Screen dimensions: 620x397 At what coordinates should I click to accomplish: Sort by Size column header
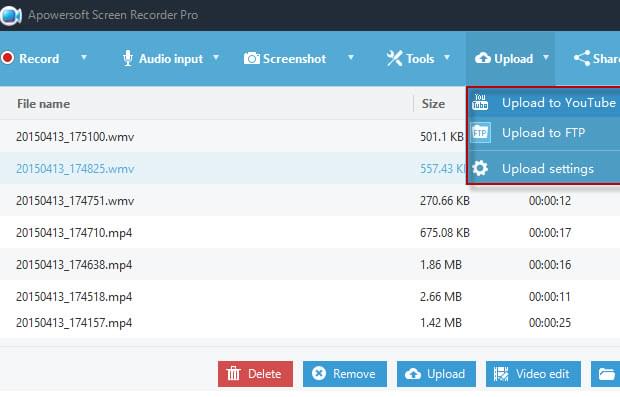[433, 104]
